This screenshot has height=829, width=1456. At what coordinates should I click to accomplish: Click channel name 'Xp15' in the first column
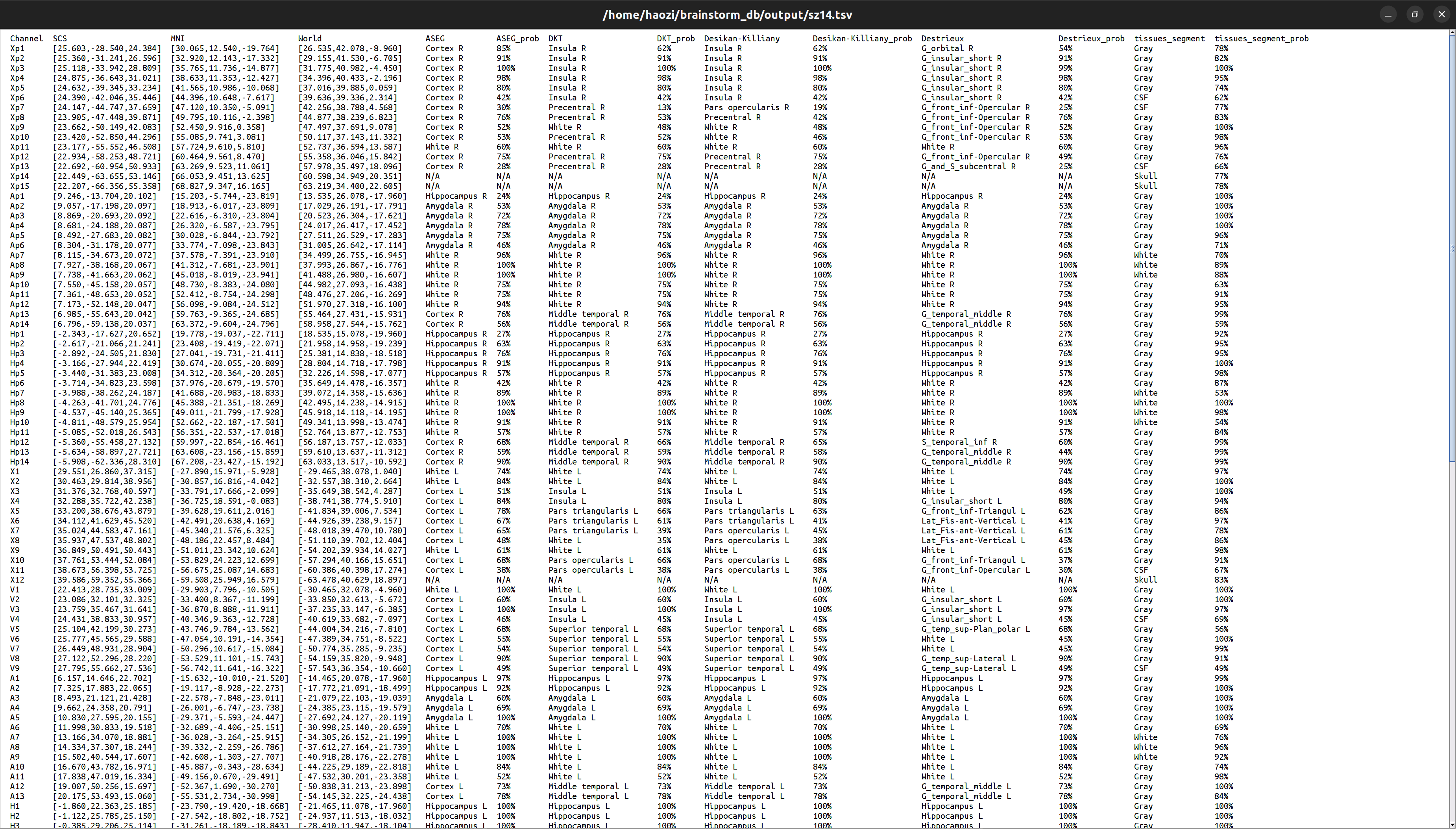19,186
